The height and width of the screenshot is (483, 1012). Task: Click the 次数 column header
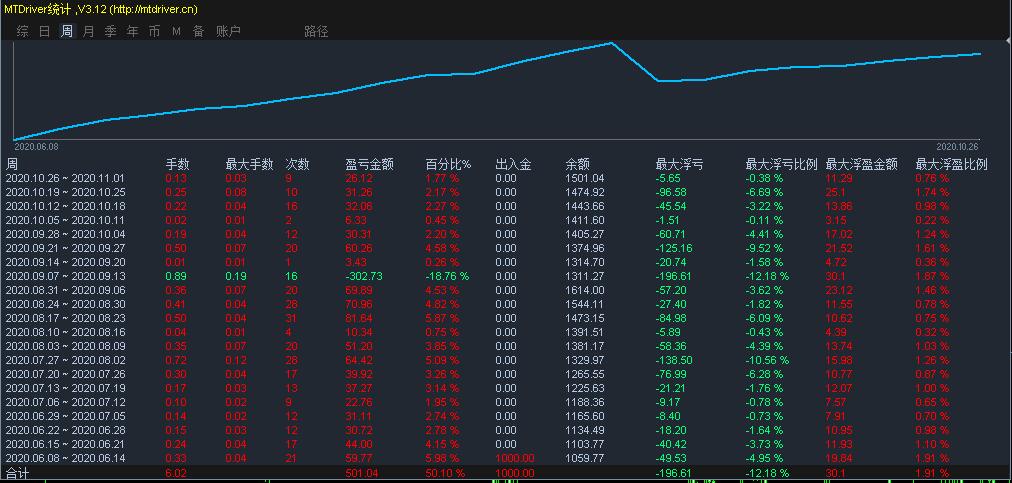[297, 165]
